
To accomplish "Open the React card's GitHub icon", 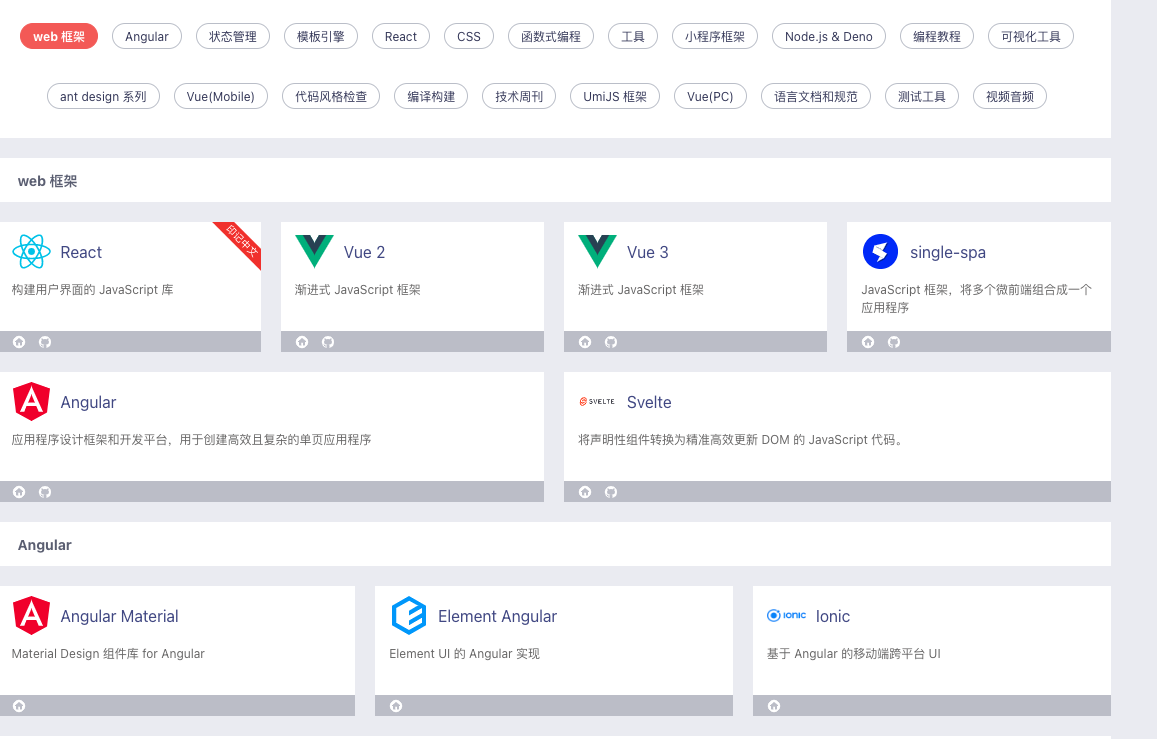I will point(45,341).
